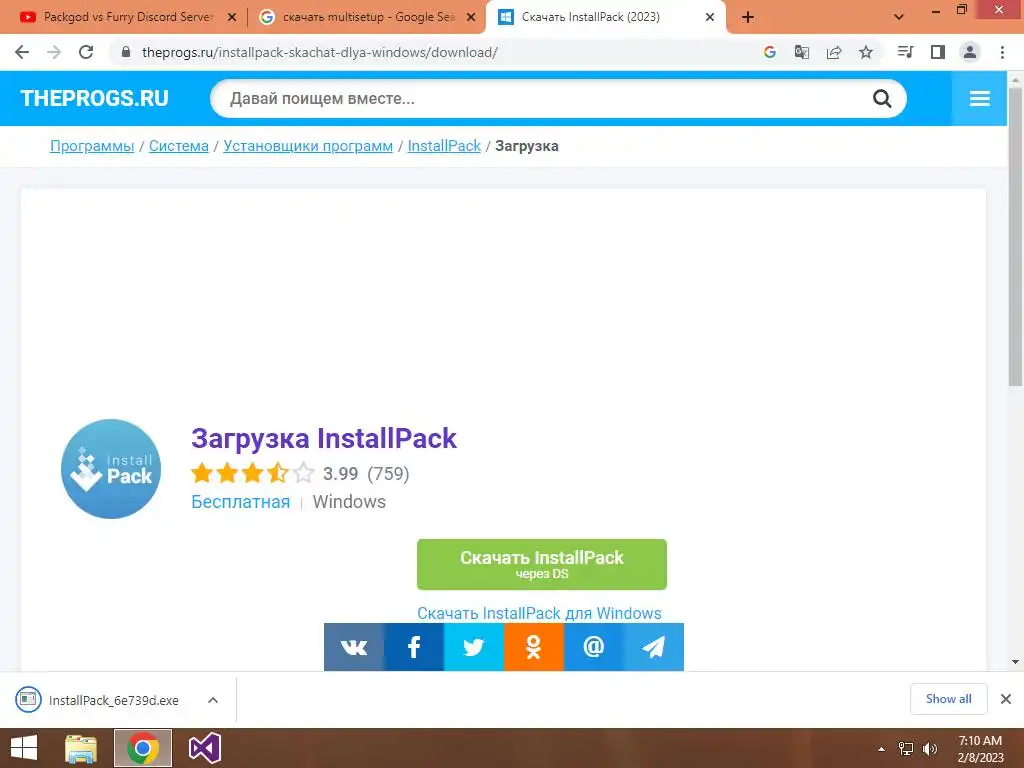Click Chrome icon in taskbar
The width and height of the screenshot is (1024, 768).
click(x=143, y=748)
